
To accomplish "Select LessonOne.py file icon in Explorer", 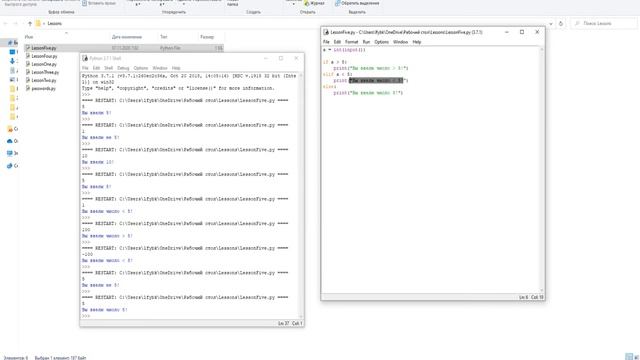I will pos(28,64).
